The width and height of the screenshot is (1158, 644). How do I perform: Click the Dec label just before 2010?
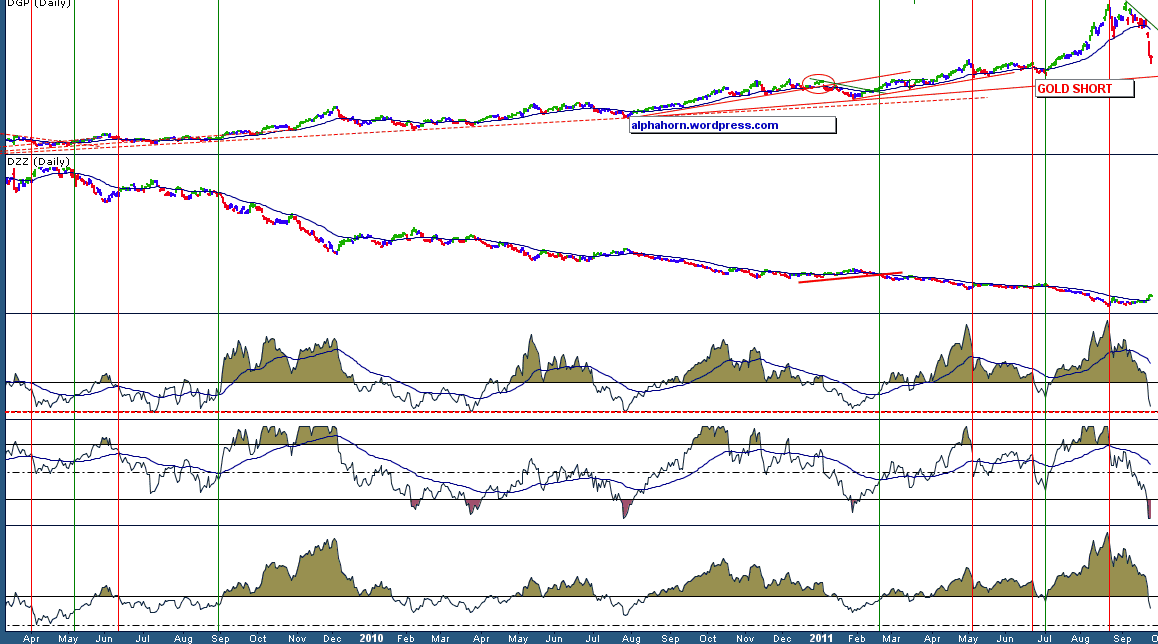point(332,638)
